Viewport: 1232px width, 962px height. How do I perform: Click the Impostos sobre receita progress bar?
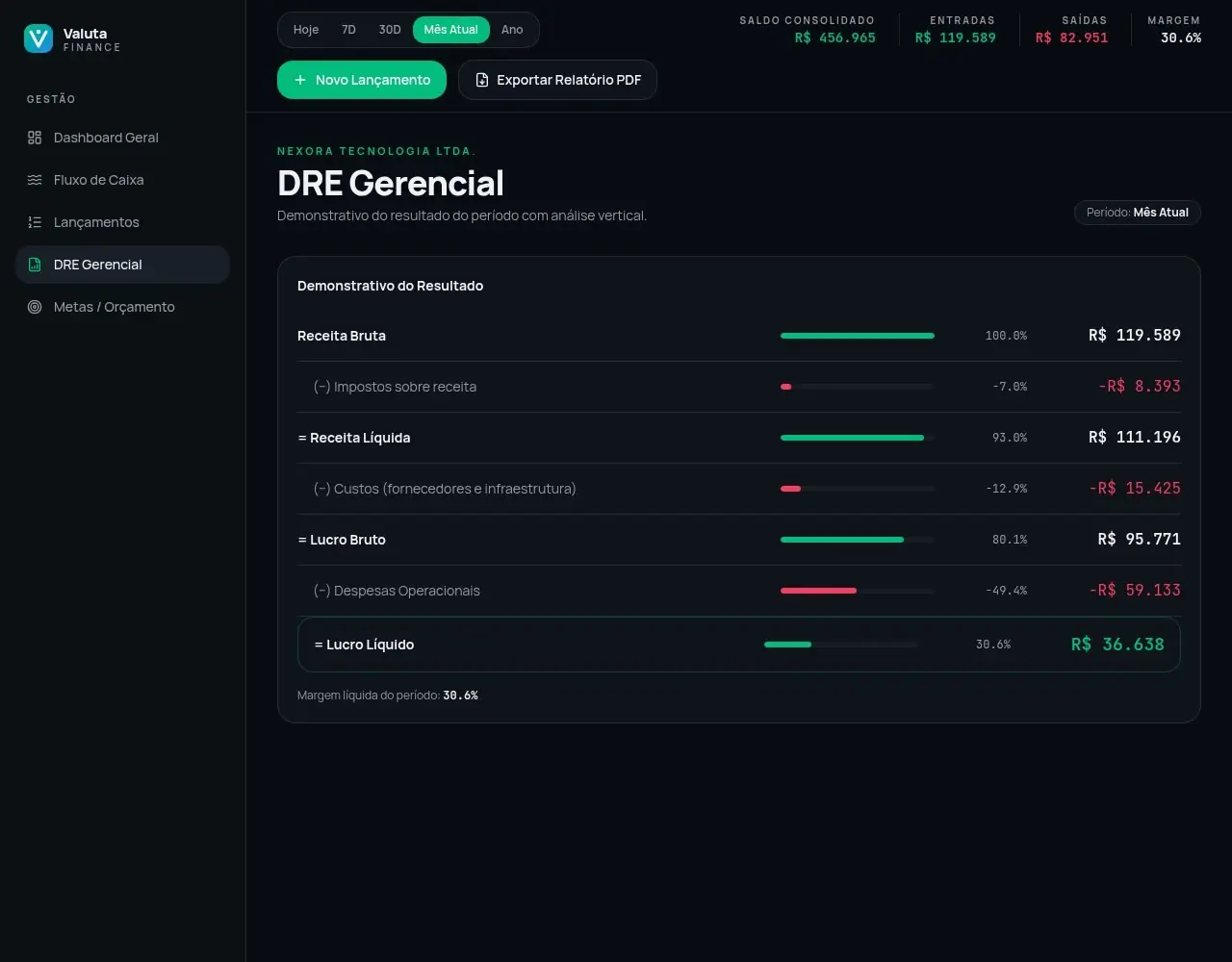point(858,387)
